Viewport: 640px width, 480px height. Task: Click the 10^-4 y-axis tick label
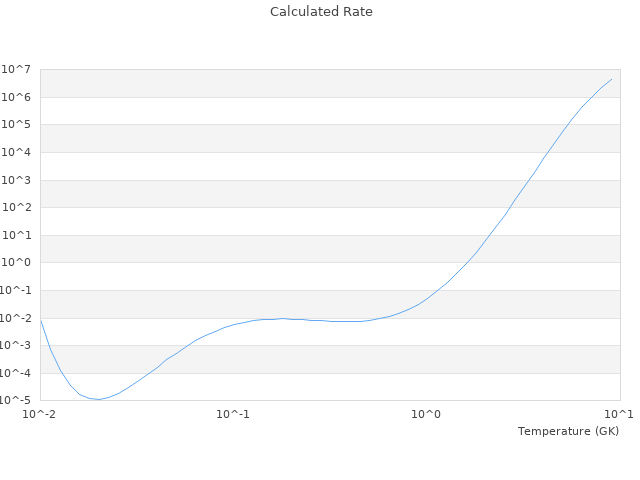click(x=17, y=373)
